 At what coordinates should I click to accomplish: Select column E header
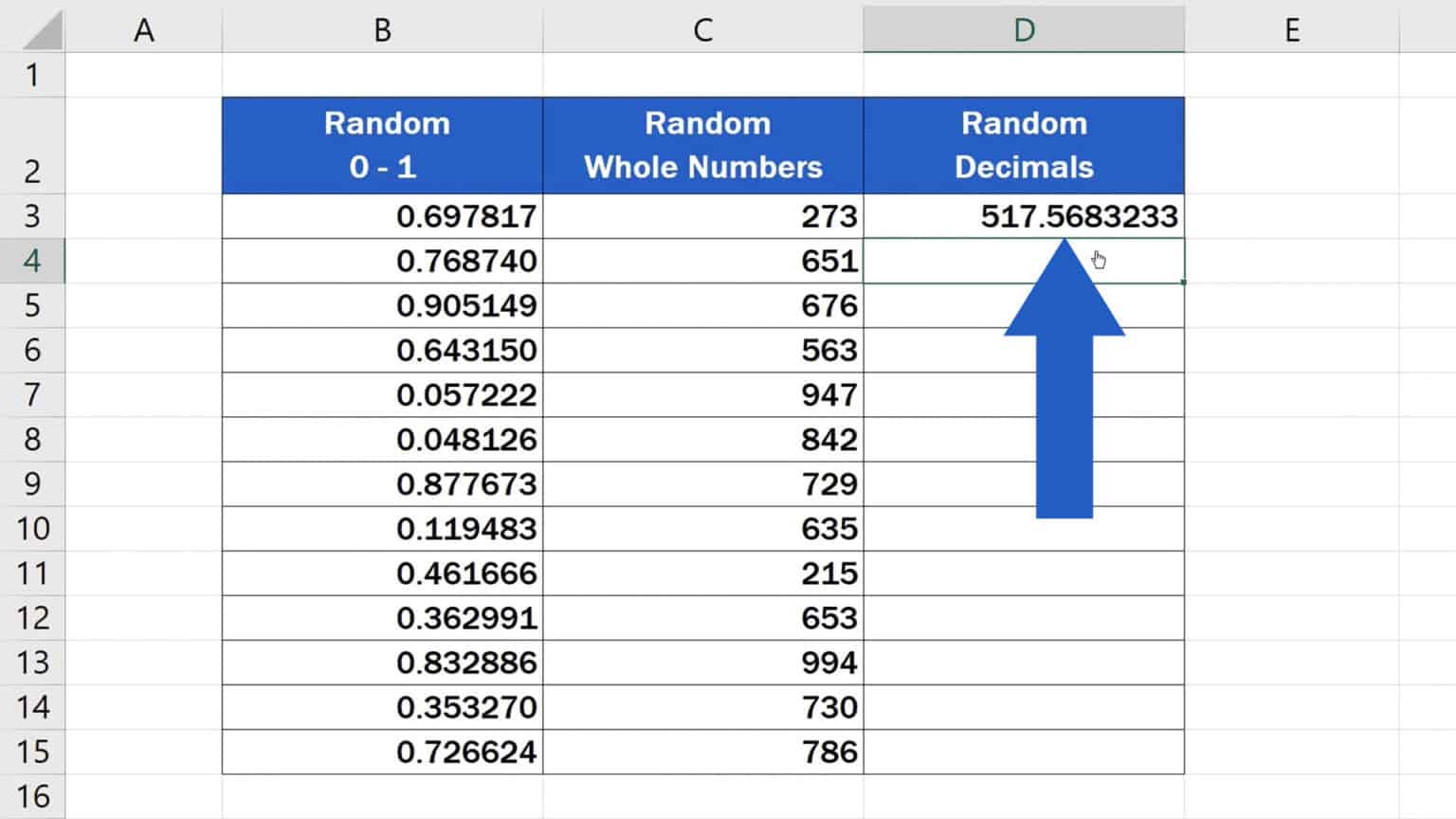point(1291,29)
